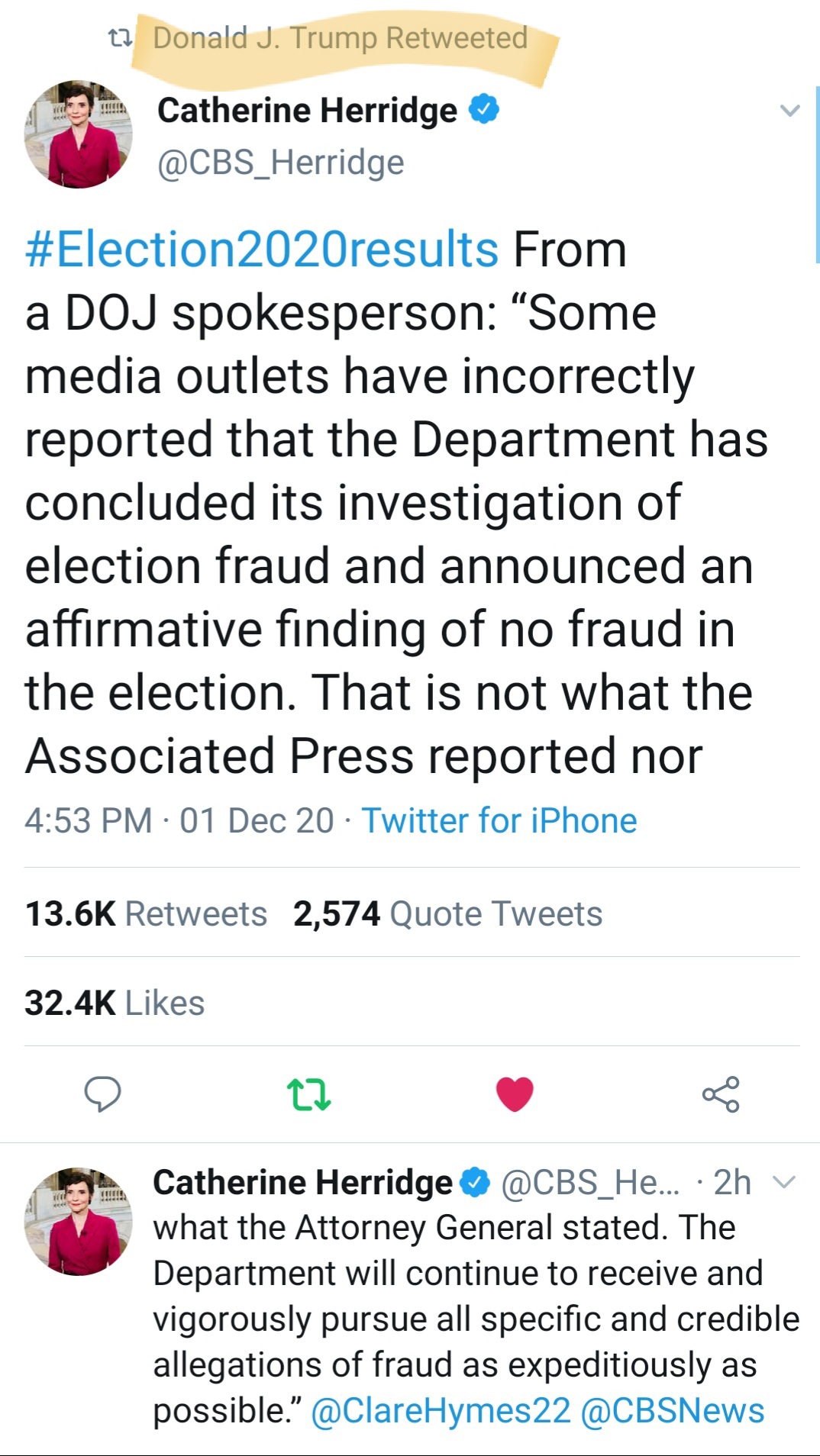Open the #Election2020results hashtag
The width and height of the screenshot is (820, 1456).
pos(262,250)
